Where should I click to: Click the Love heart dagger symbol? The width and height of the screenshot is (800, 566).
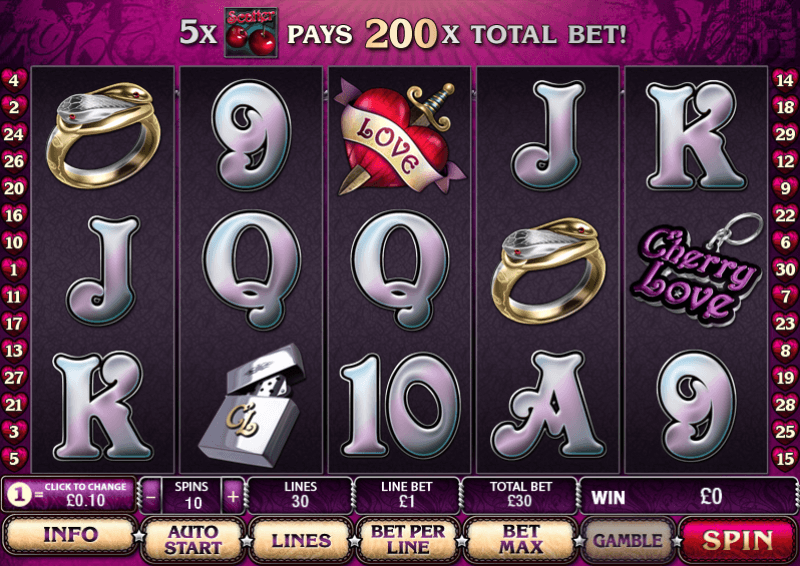click(x=399, y=138)
